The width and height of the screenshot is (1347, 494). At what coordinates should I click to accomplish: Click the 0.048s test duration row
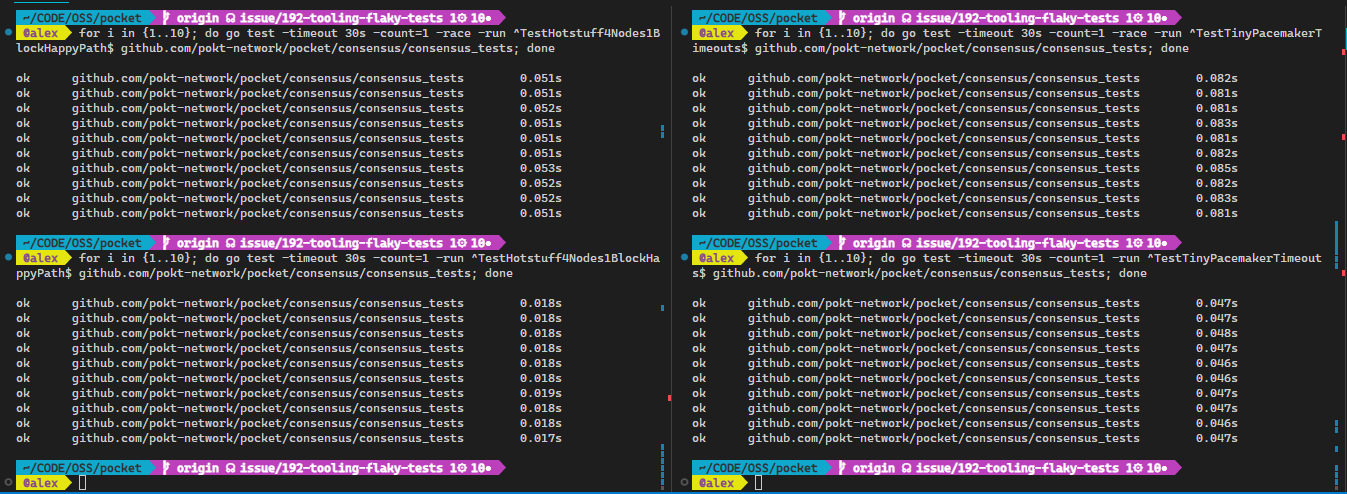tap(965, 333)
